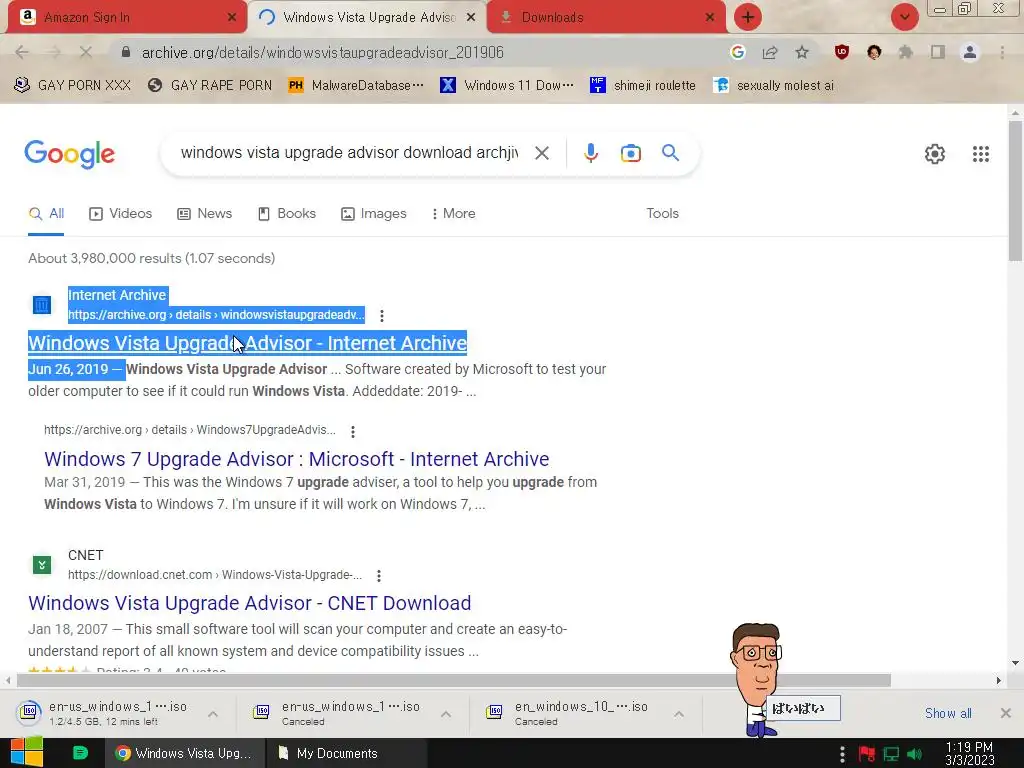Expand options for en_windows_10 iso download
This screenshot has height=768, width=1024.
pos(679,714)
